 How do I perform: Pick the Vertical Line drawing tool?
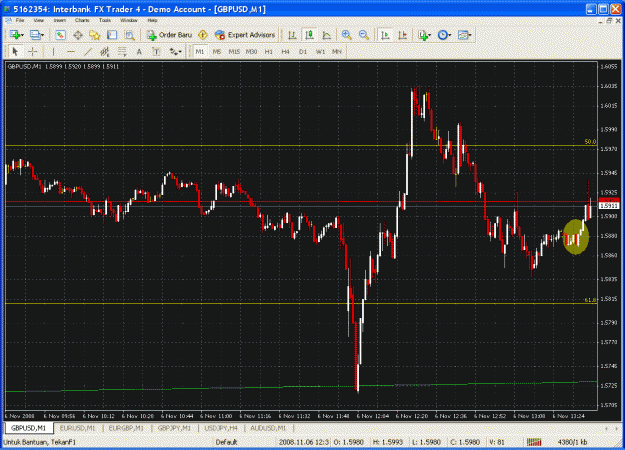[53, 51]
